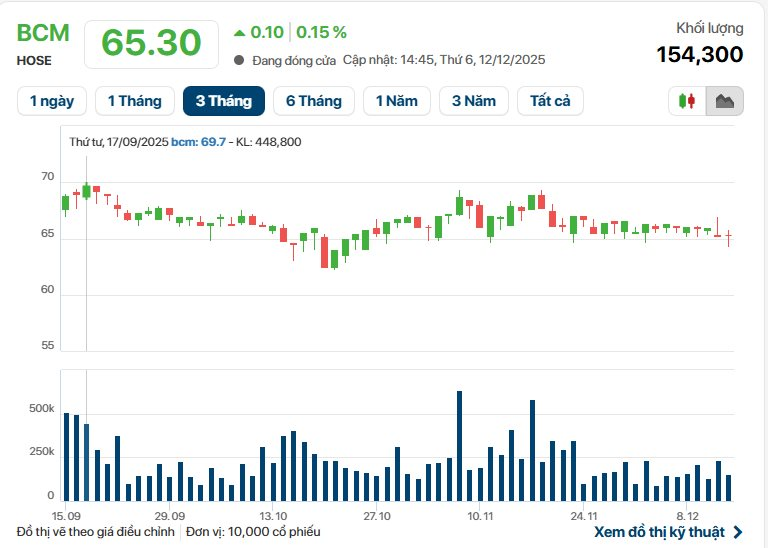The width and height of the screenshot is (768, 548).
Task: Open Xem đồ thị kỹ thuật link
Action: tap(659, 532)
